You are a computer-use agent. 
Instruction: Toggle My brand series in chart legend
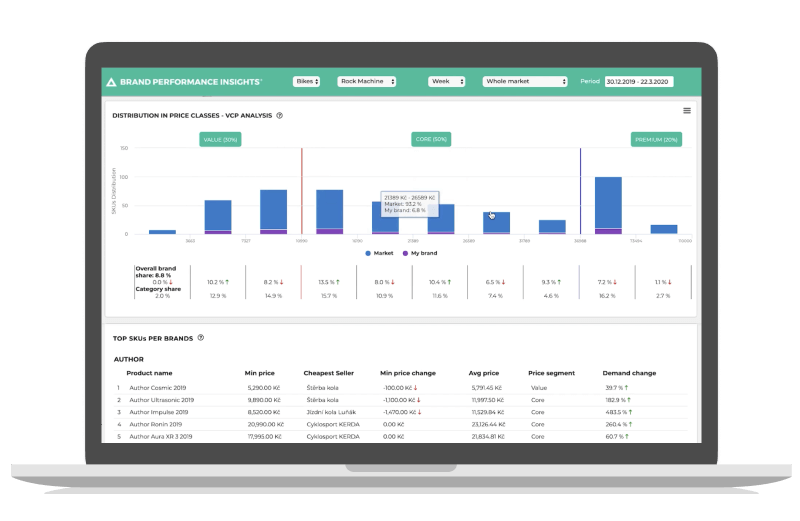pyautogui.click(x=418, y=253)
